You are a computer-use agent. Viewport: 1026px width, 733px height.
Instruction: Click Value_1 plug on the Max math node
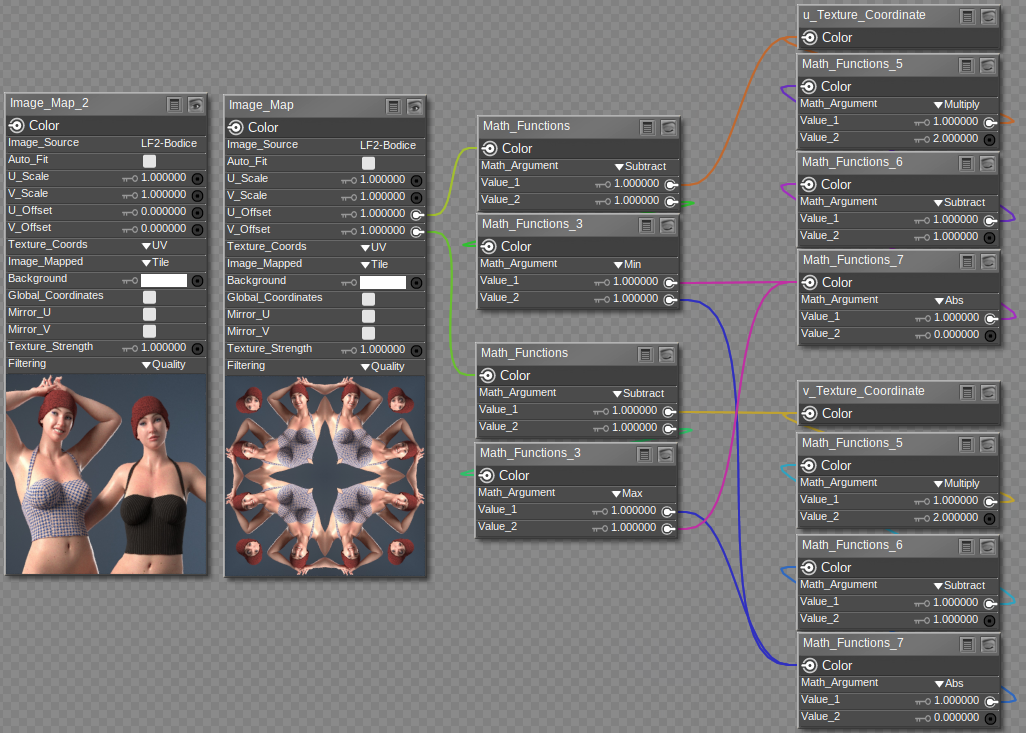tap(668, 511)
